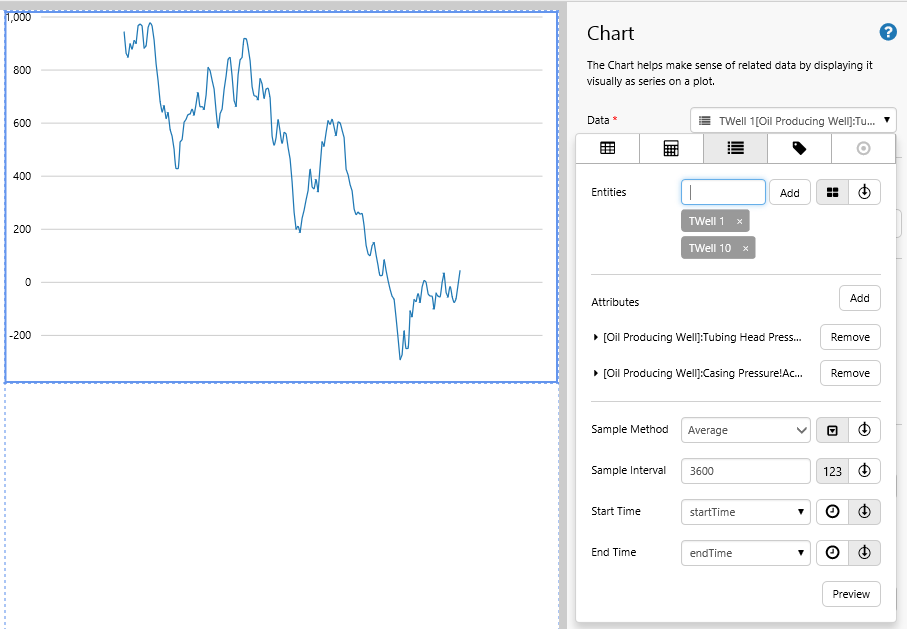Add a new attribute
907x629 pixels.
click(x=859, y=298)
